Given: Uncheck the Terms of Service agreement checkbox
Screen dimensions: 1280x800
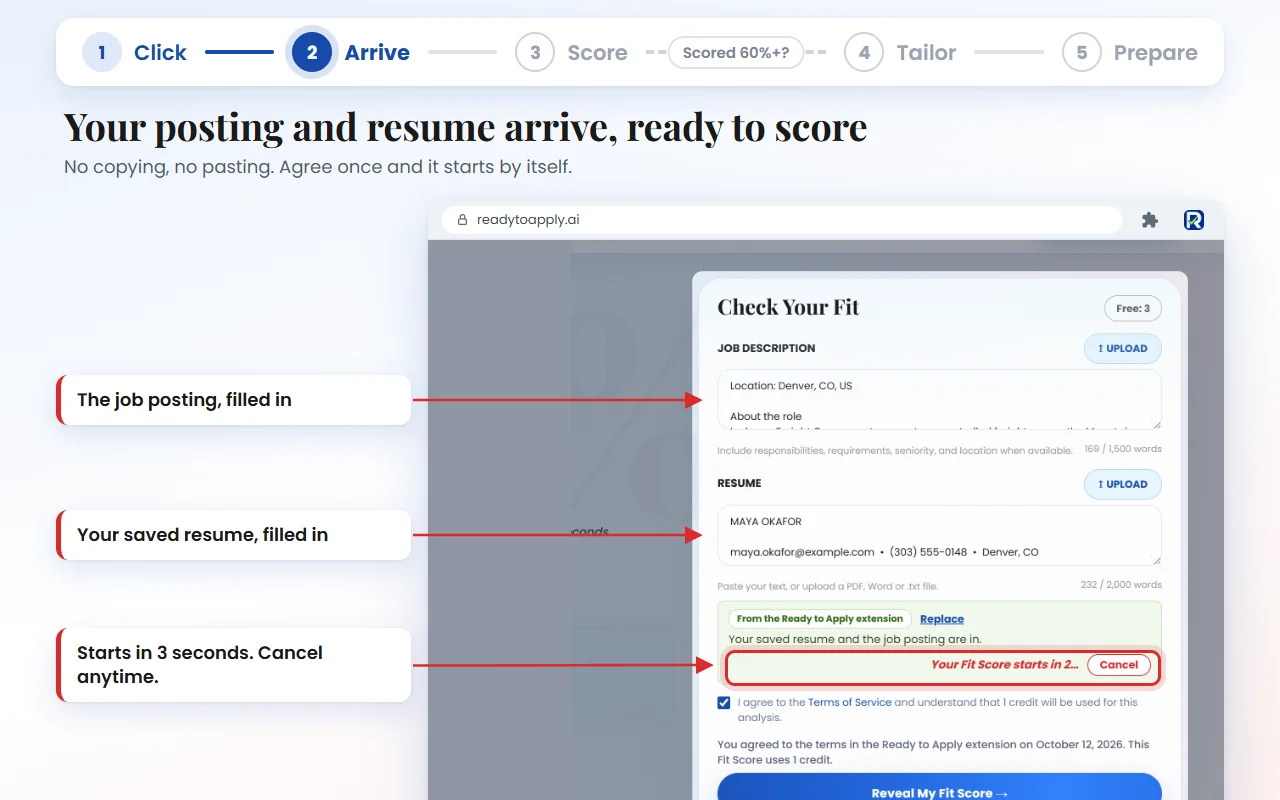Looking at the screenshot, I should [x=724, y=703].
